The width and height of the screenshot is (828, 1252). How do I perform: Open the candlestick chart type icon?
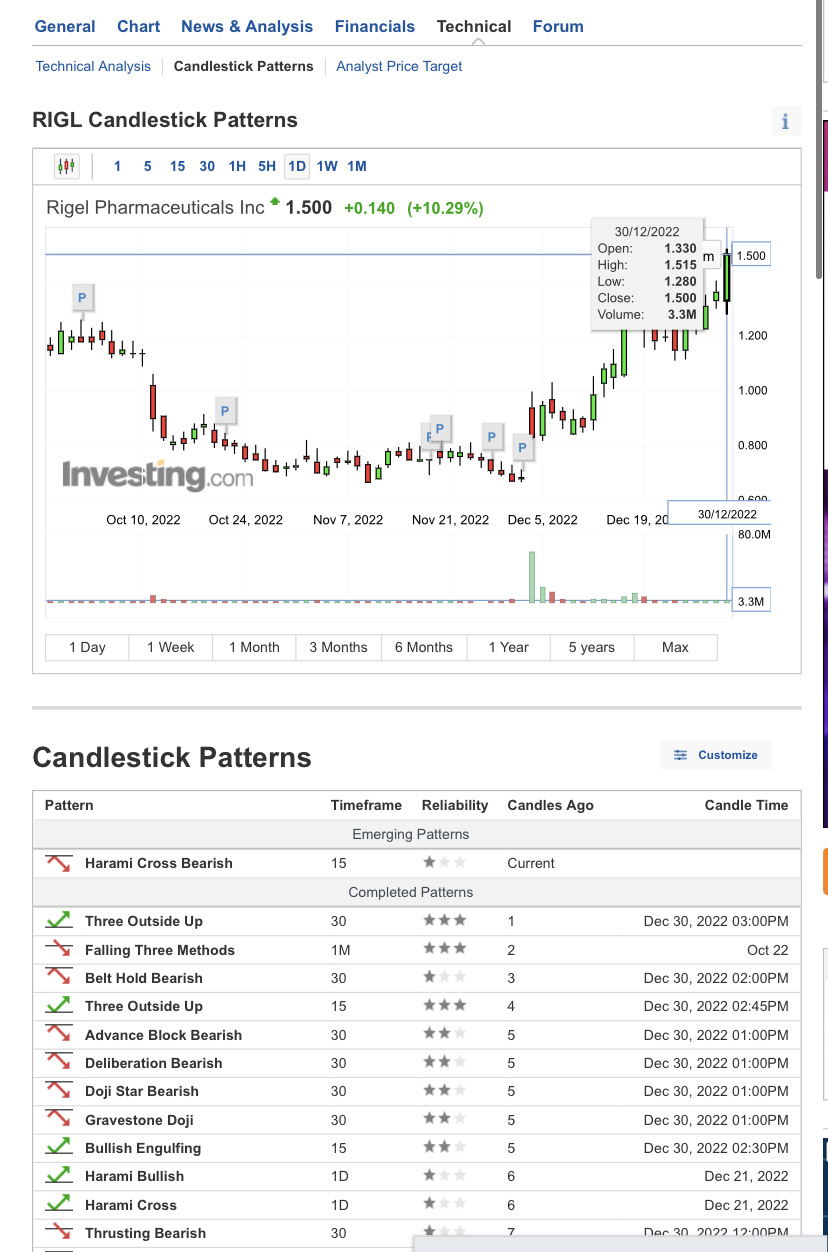coord(67,166)
